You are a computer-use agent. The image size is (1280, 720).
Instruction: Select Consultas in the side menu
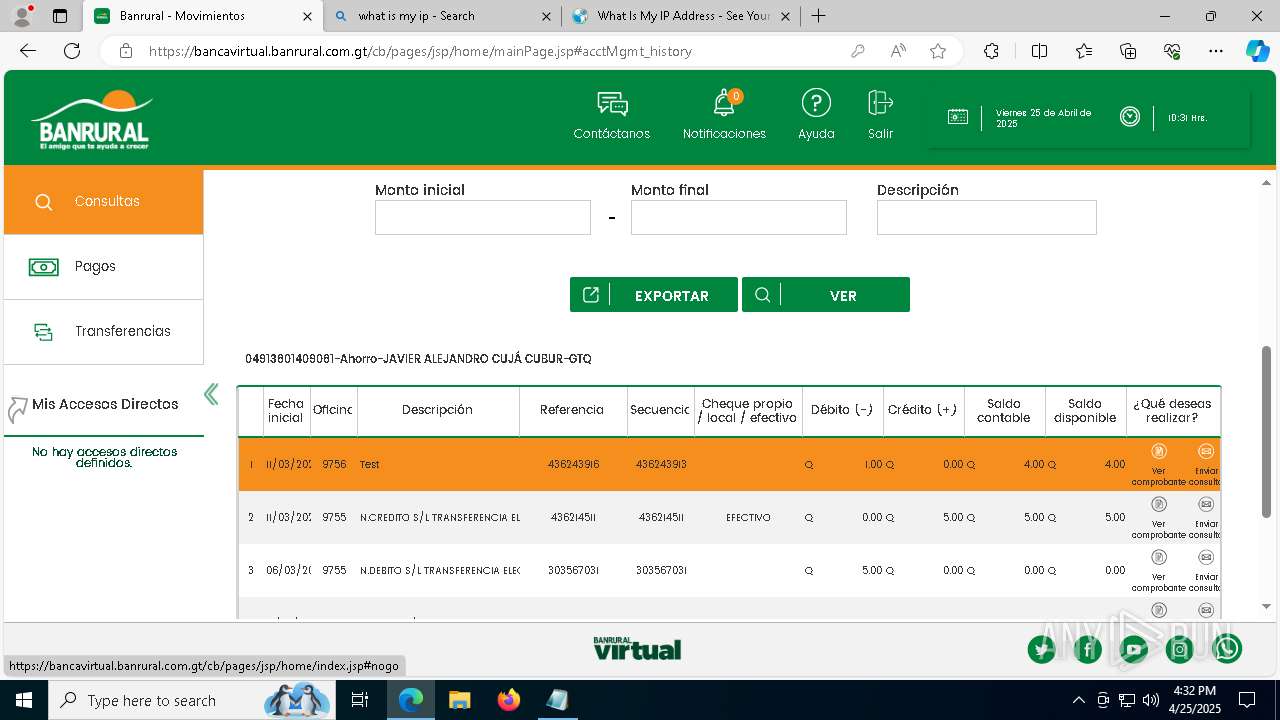pos(104,202)
